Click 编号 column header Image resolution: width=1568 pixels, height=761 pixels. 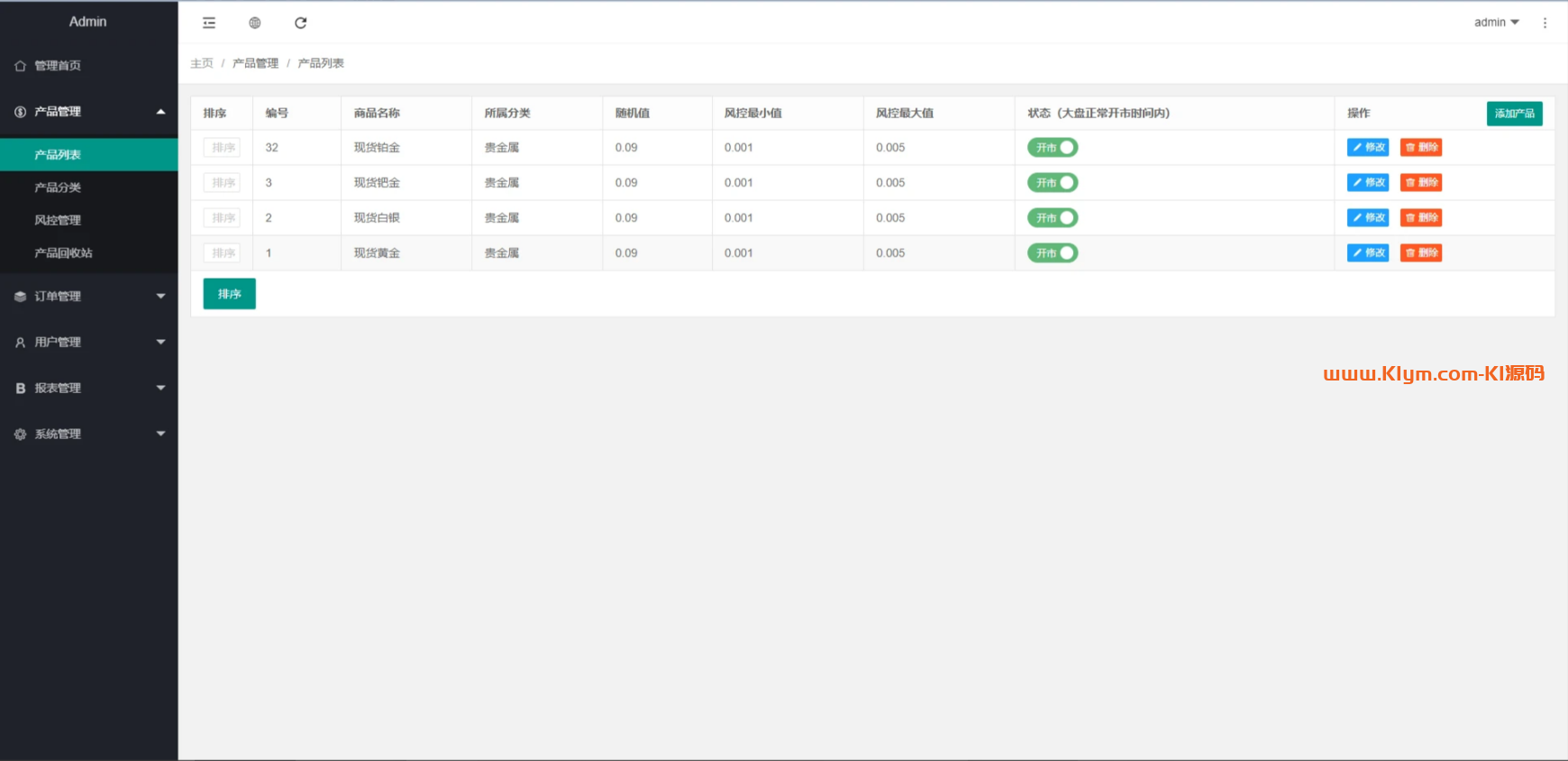[x=277, y=114]
